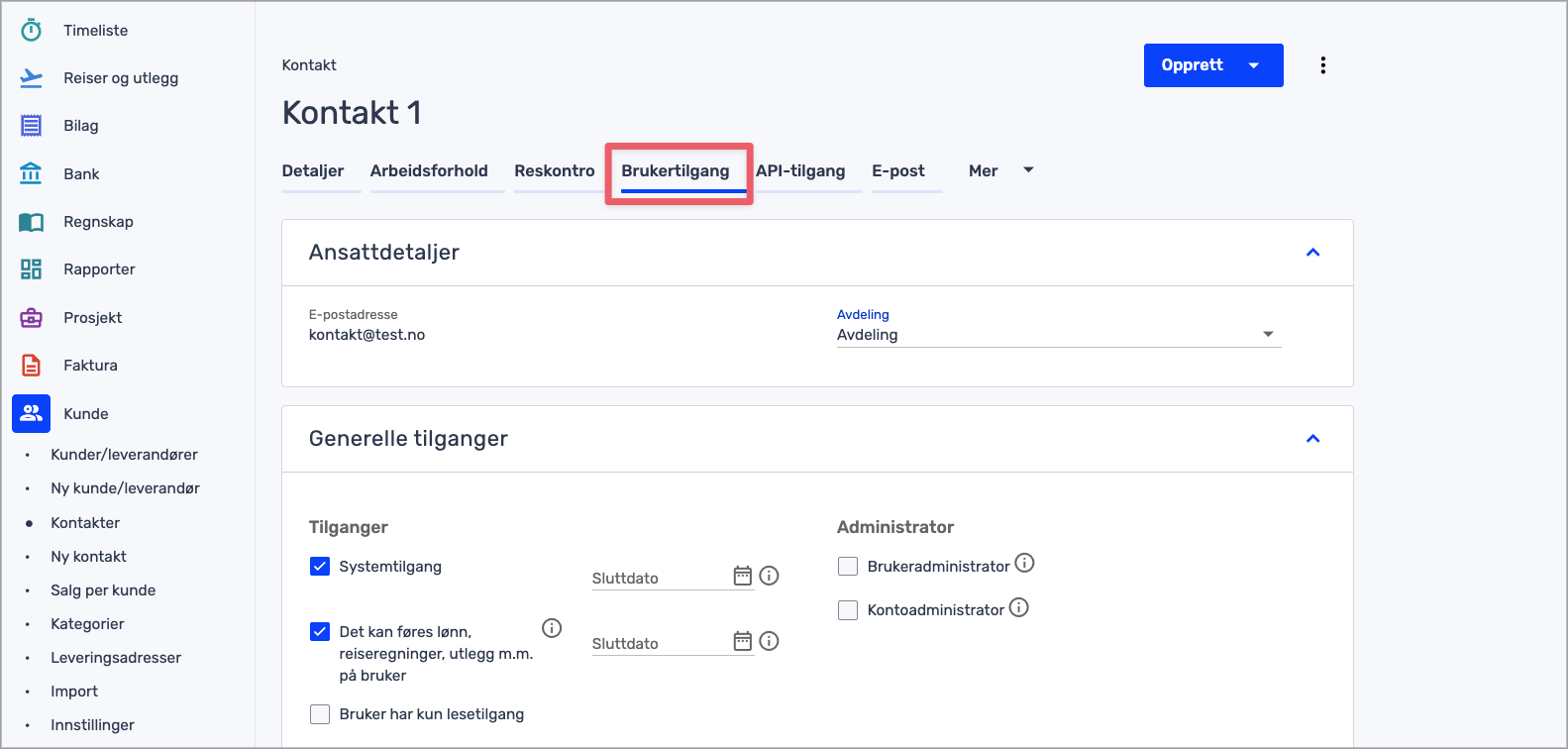Click the Reiser og utlegg airplane icon
The image size is (1568, 749).
pos(32,78)
